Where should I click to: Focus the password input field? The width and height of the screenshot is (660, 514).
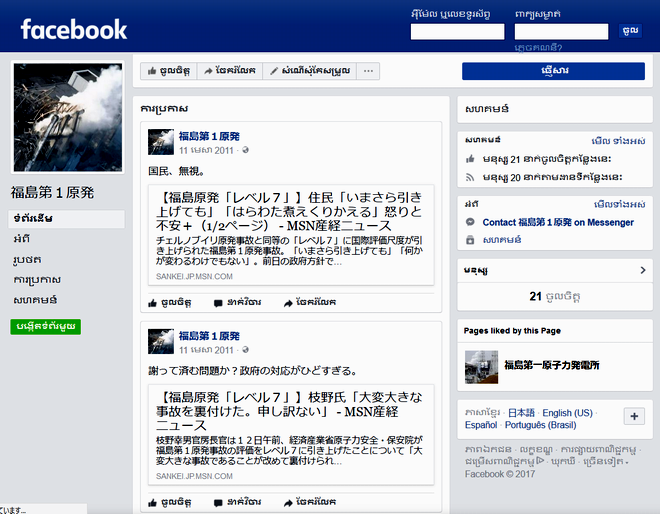click(561, 32)
